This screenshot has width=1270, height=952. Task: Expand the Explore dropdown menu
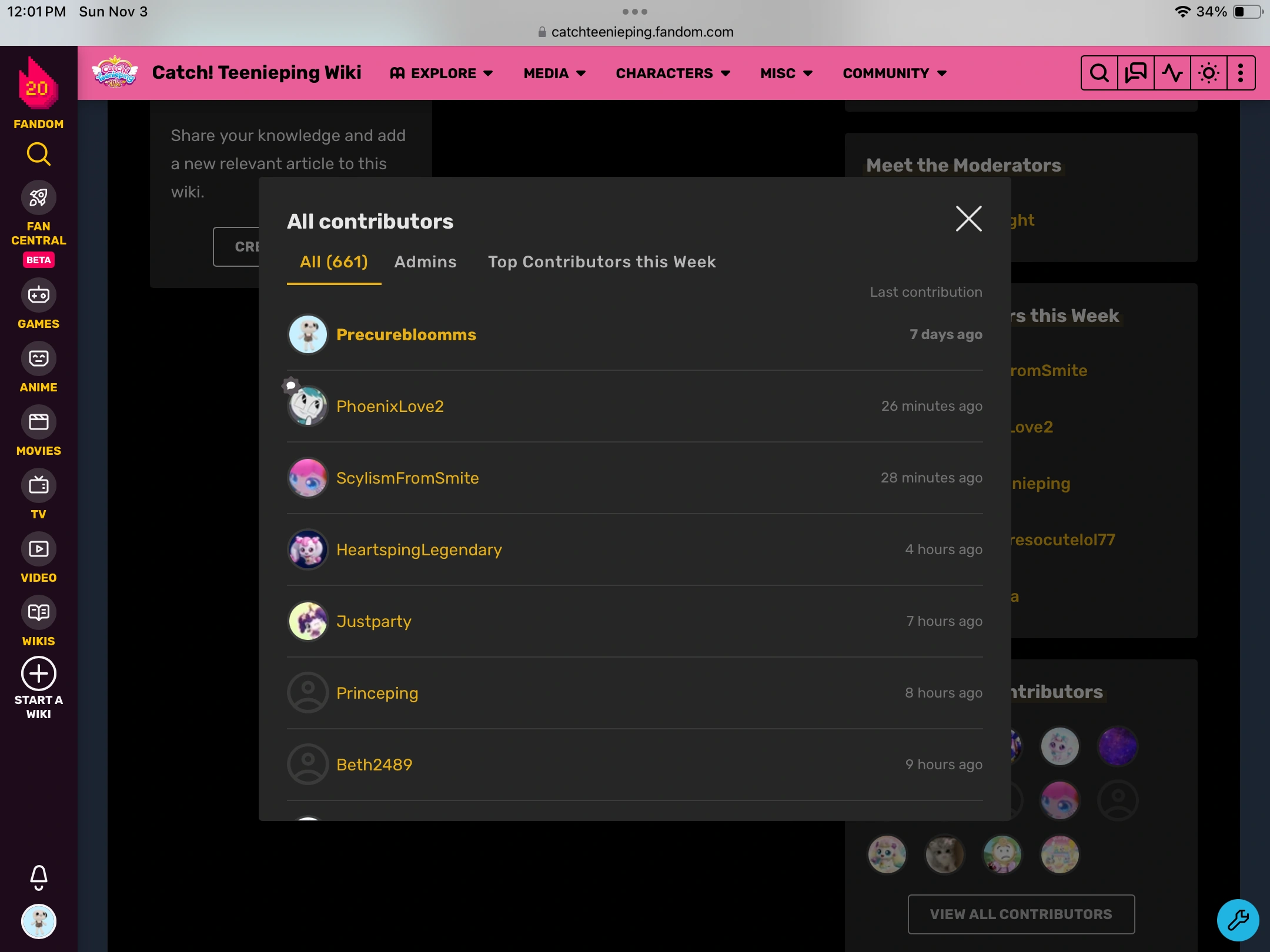coord(442,73)
